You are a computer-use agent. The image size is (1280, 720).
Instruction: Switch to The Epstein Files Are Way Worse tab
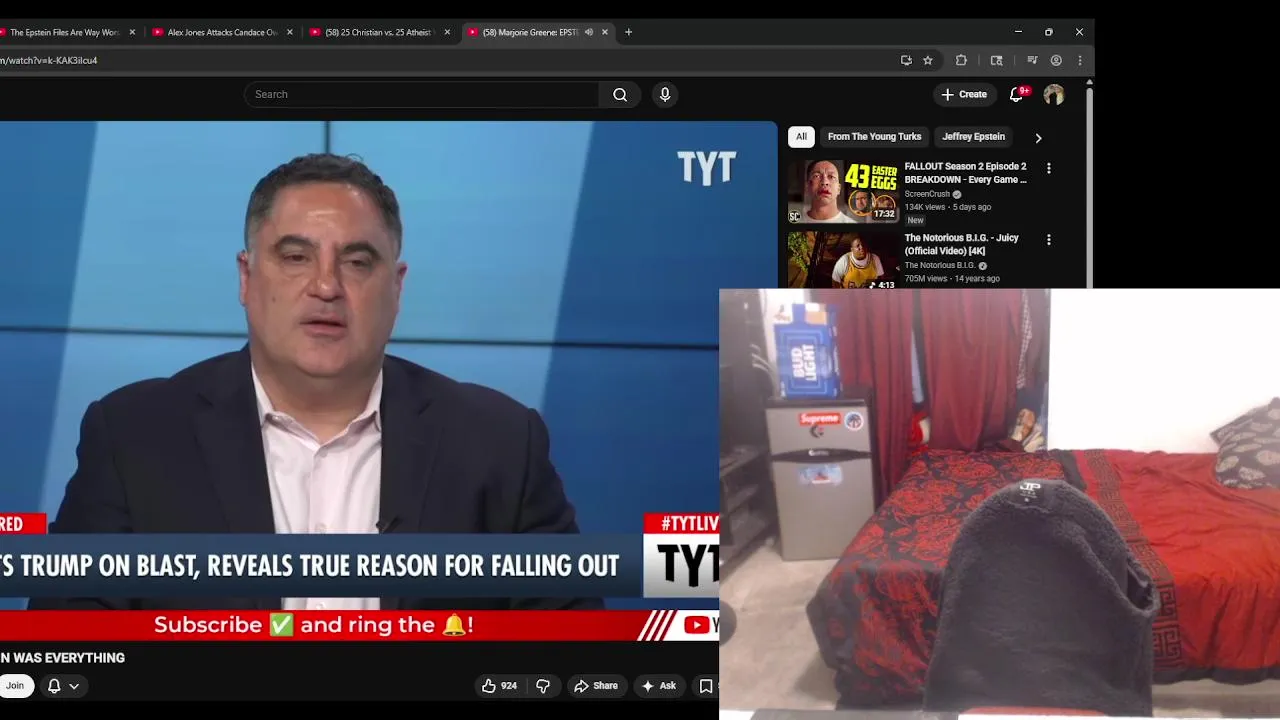tap(64, 32)
